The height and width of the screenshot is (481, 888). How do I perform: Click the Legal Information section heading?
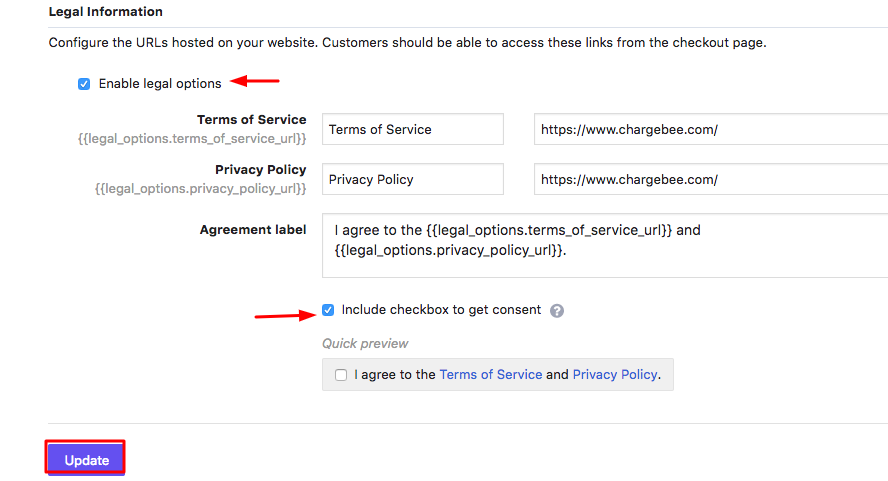pyautogui.click(x=105, y=11)
